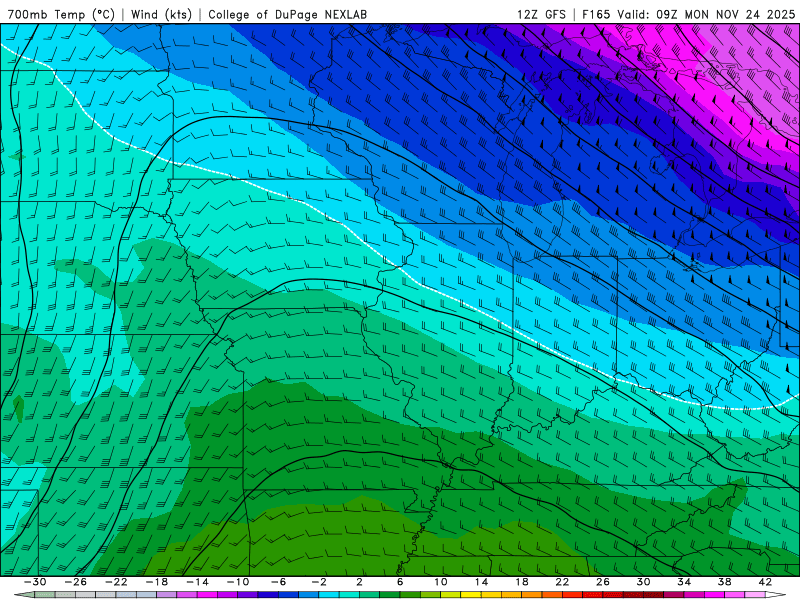Click the -14 color scale label
Viewport: 800px width, 600px height.
(197, 582)
